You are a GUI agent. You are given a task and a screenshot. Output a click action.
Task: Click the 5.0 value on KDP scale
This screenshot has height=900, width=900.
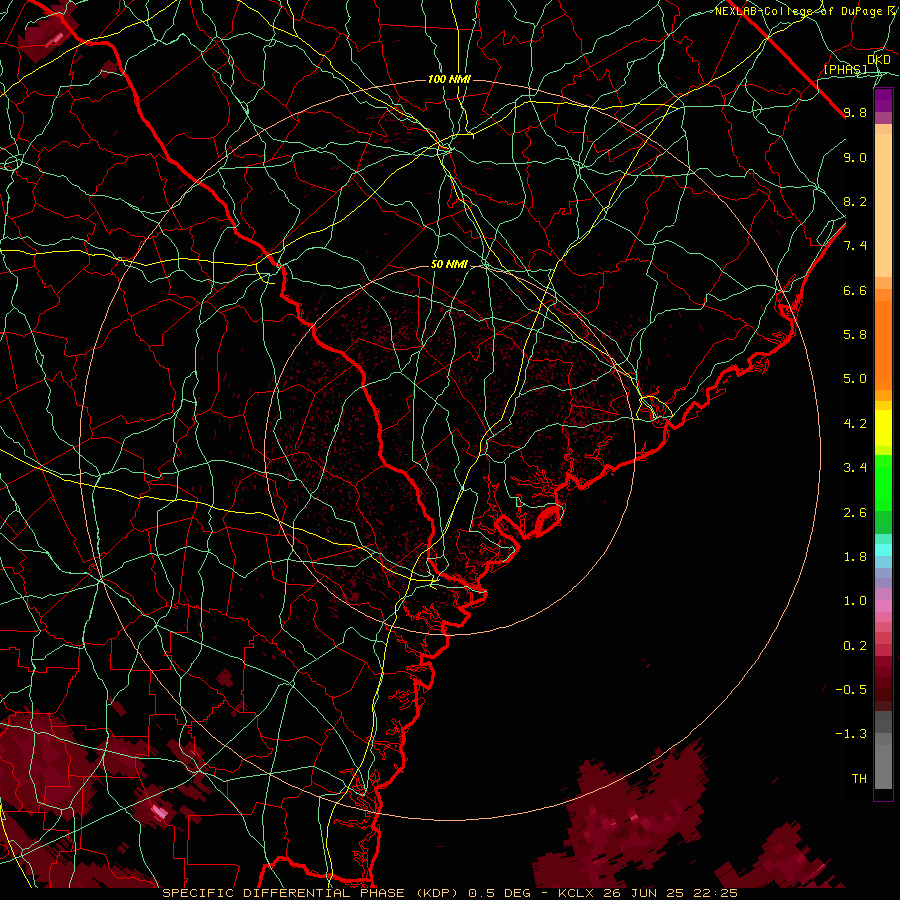point(855,379)
